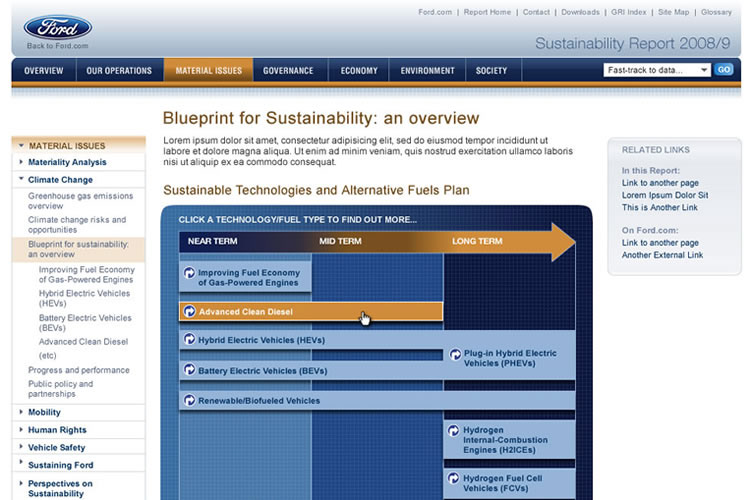Click circular arrow icon beside Hybrid Electric Vehicles (HEVs)
750x500 pixels.
(189, 339)
